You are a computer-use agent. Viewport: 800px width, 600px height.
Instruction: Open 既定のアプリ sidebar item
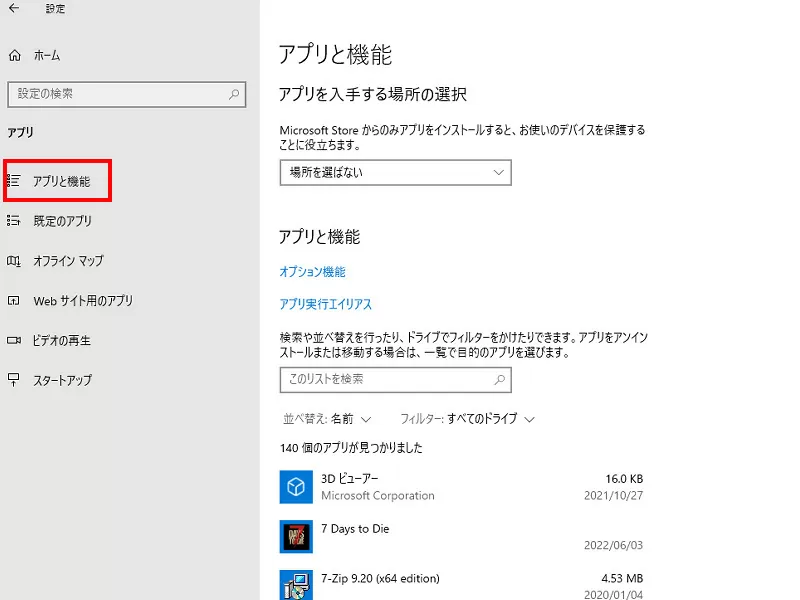point(62,220)
